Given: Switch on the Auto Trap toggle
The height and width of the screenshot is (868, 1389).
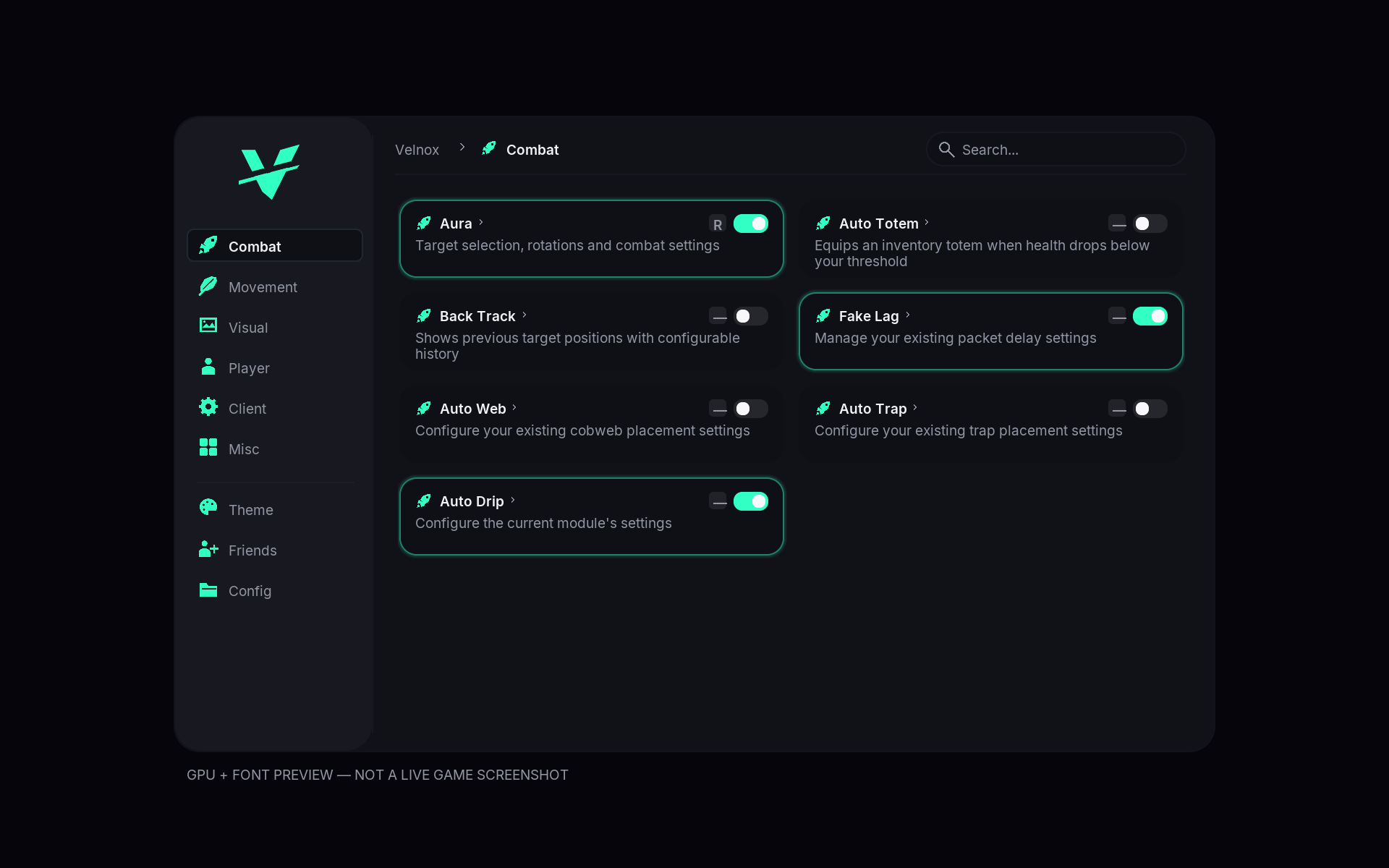Looking at the screenshot, I should click(x=1150, y=409).
